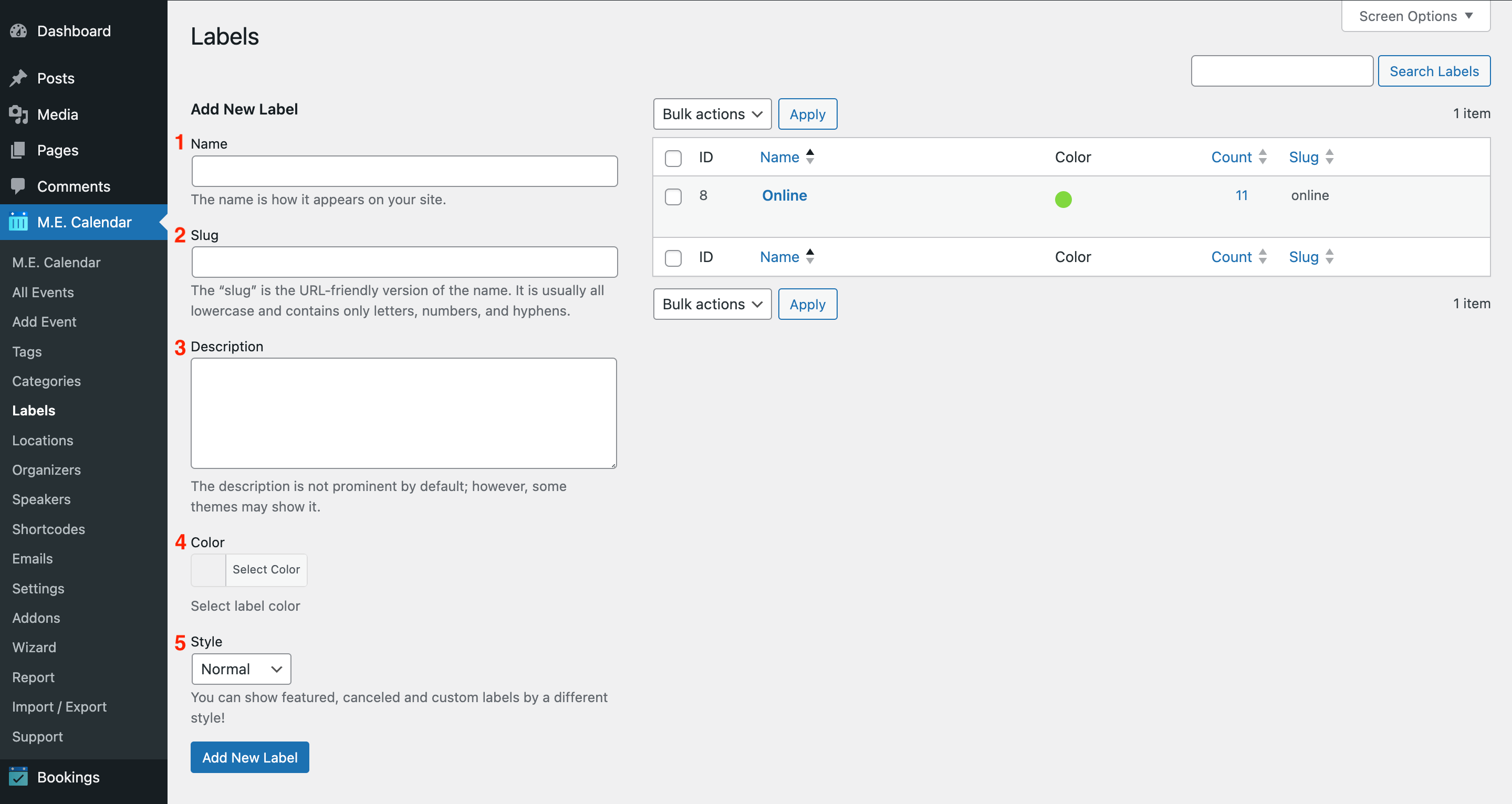Image resolution: width=1512 pixels, height=804 pixels.
Task: Open the Labels menu item in sidebar
Action: tap(33, 410)
